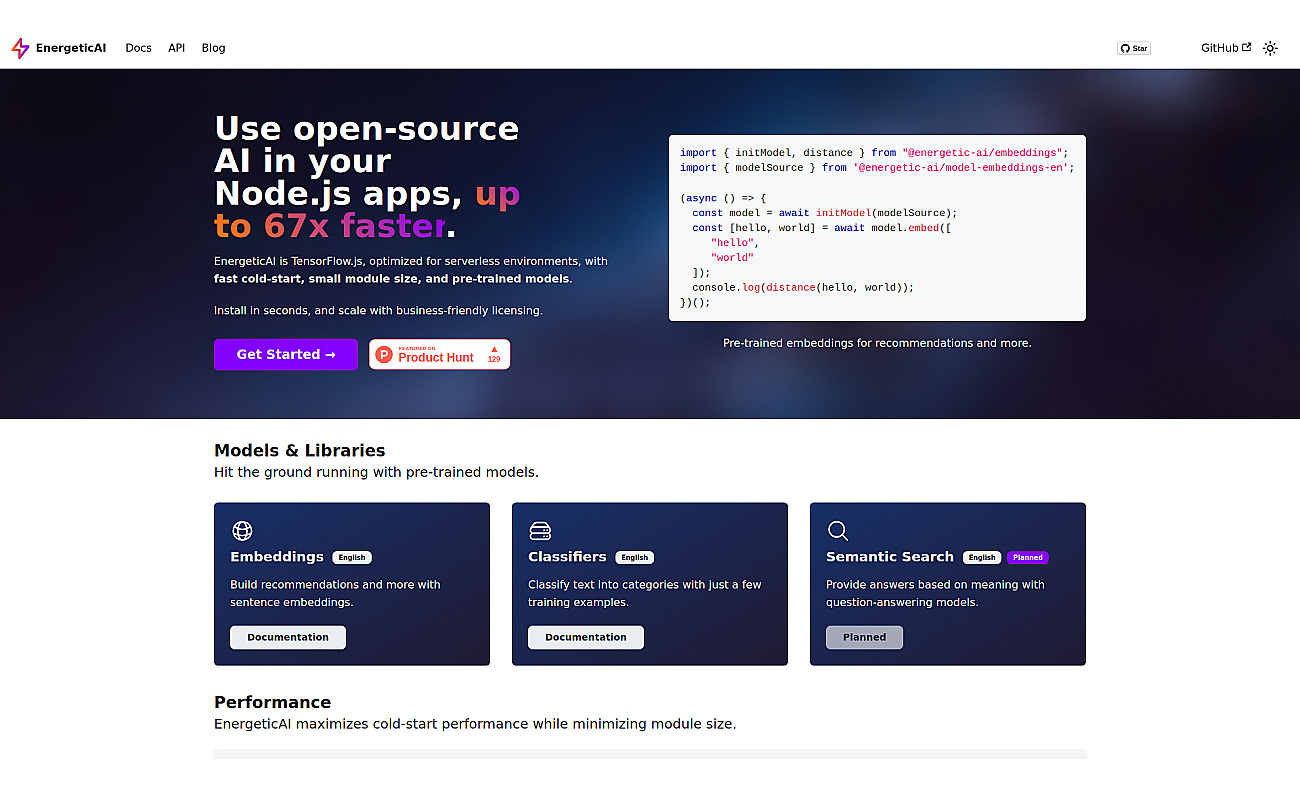Click the Semantic Search card title
Image resolution: width=1300 pixels, height=788 pixels.
coord(890,557)
